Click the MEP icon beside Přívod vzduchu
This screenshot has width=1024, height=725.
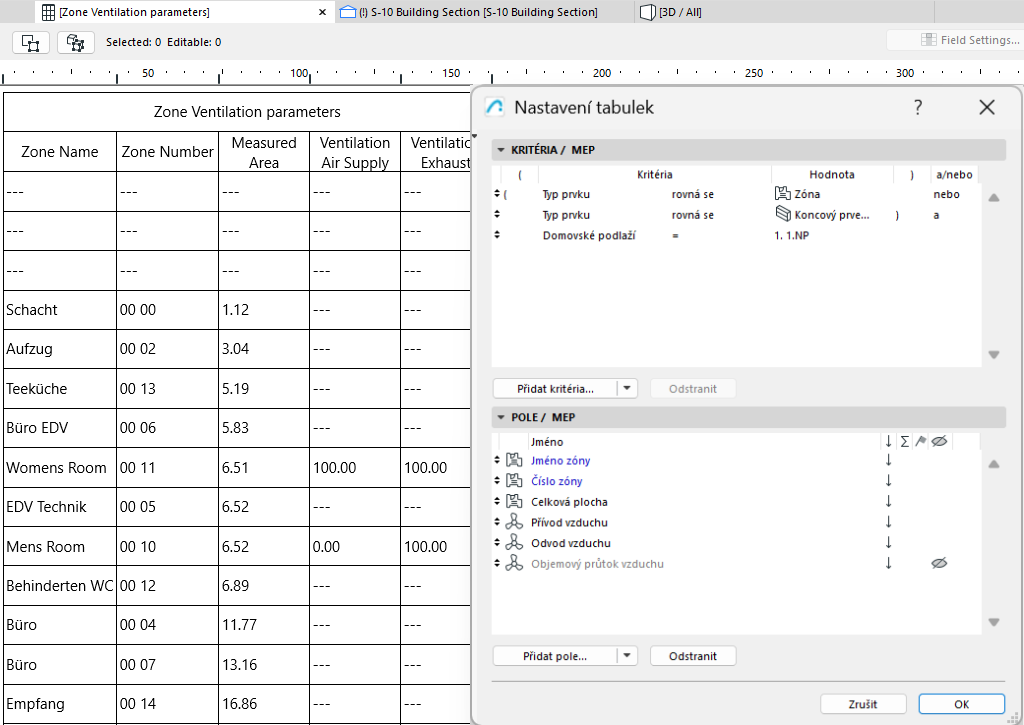[513, 521]
